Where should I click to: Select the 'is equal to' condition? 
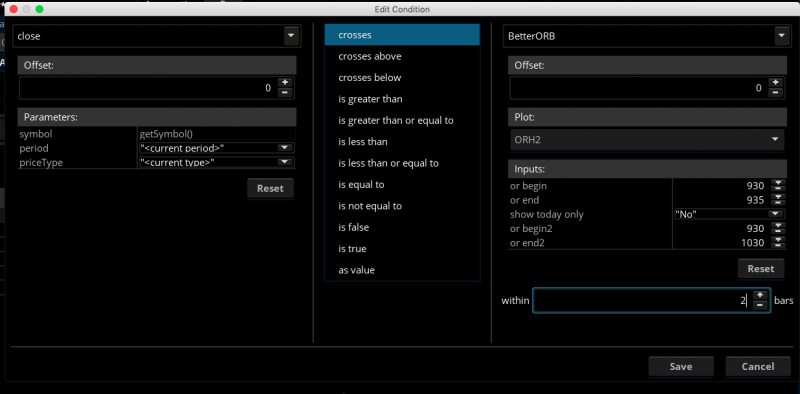click(x=402, y=185)
